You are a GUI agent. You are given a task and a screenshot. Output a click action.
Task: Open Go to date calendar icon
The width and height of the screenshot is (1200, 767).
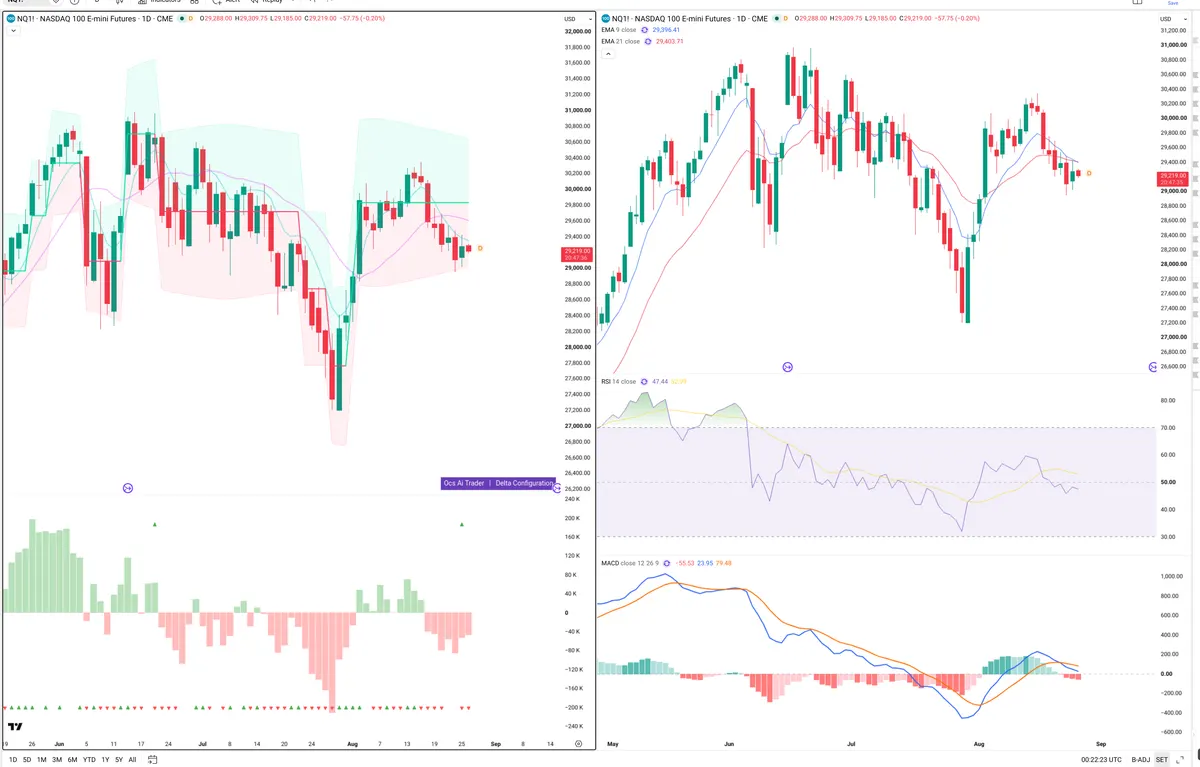click(152, 759)
